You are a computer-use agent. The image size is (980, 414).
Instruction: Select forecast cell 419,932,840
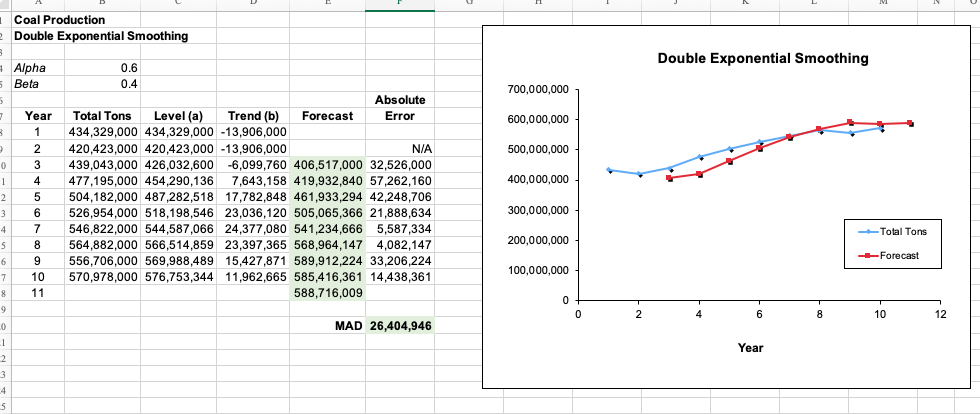tap(328, 181)
